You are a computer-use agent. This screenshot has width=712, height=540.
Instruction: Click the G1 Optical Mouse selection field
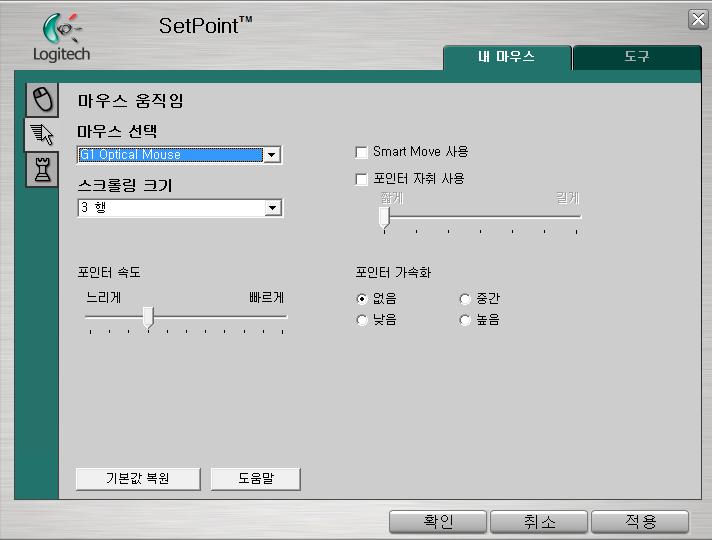click(179, 155)
